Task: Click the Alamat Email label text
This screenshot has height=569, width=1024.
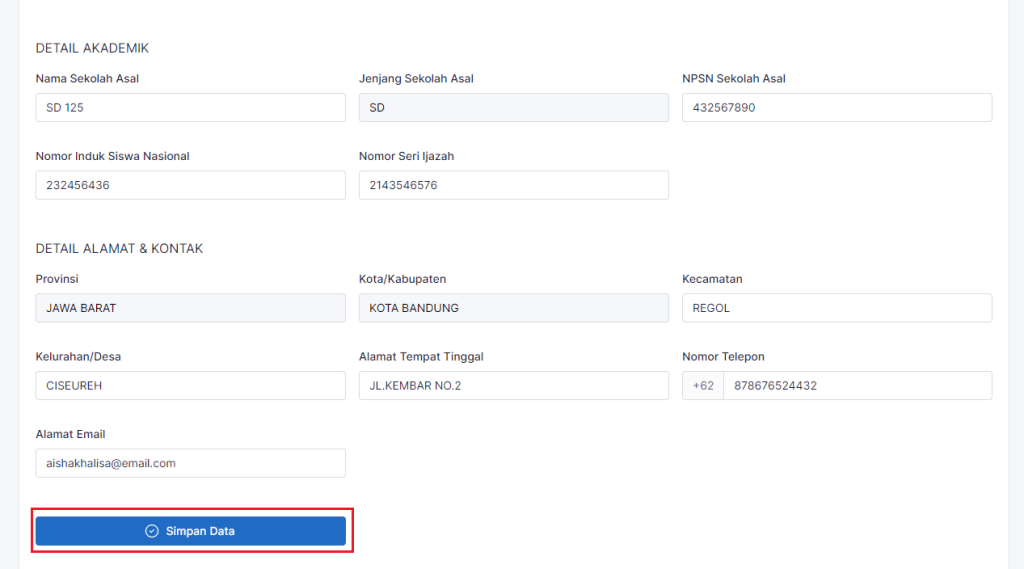Action: tap(70, 434)
